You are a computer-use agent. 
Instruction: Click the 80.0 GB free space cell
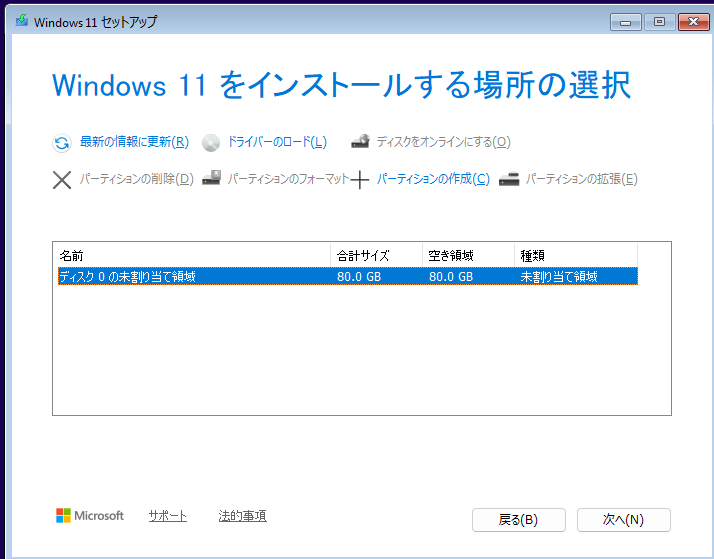[451, 277]
